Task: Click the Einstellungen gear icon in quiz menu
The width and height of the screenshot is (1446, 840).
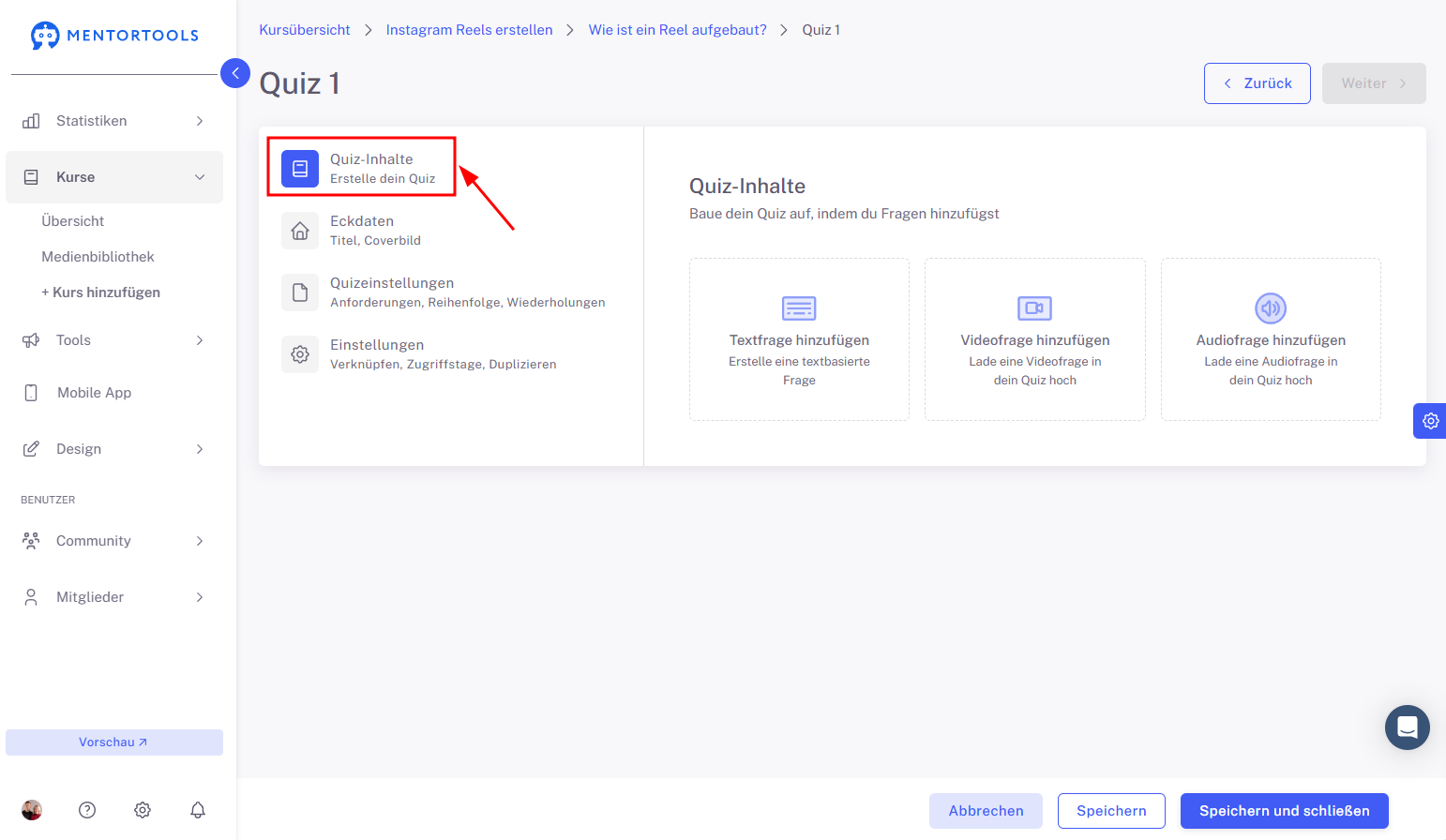Action: 300,354
